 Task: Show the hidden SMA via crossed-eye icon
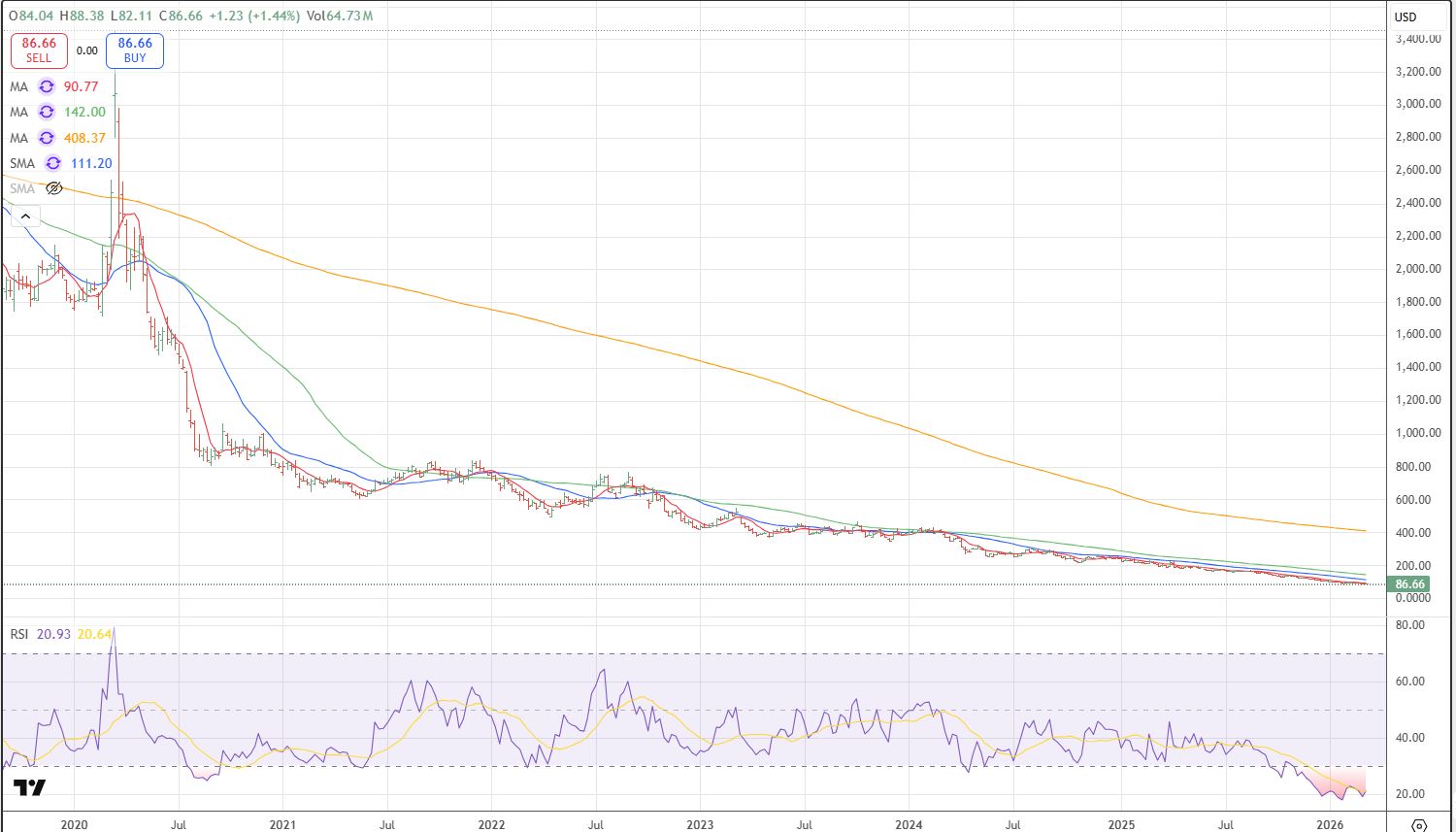tap(54, 188)
